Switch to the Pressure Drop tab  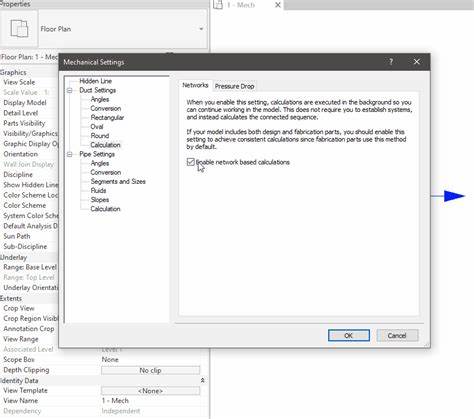click(234, 86)
